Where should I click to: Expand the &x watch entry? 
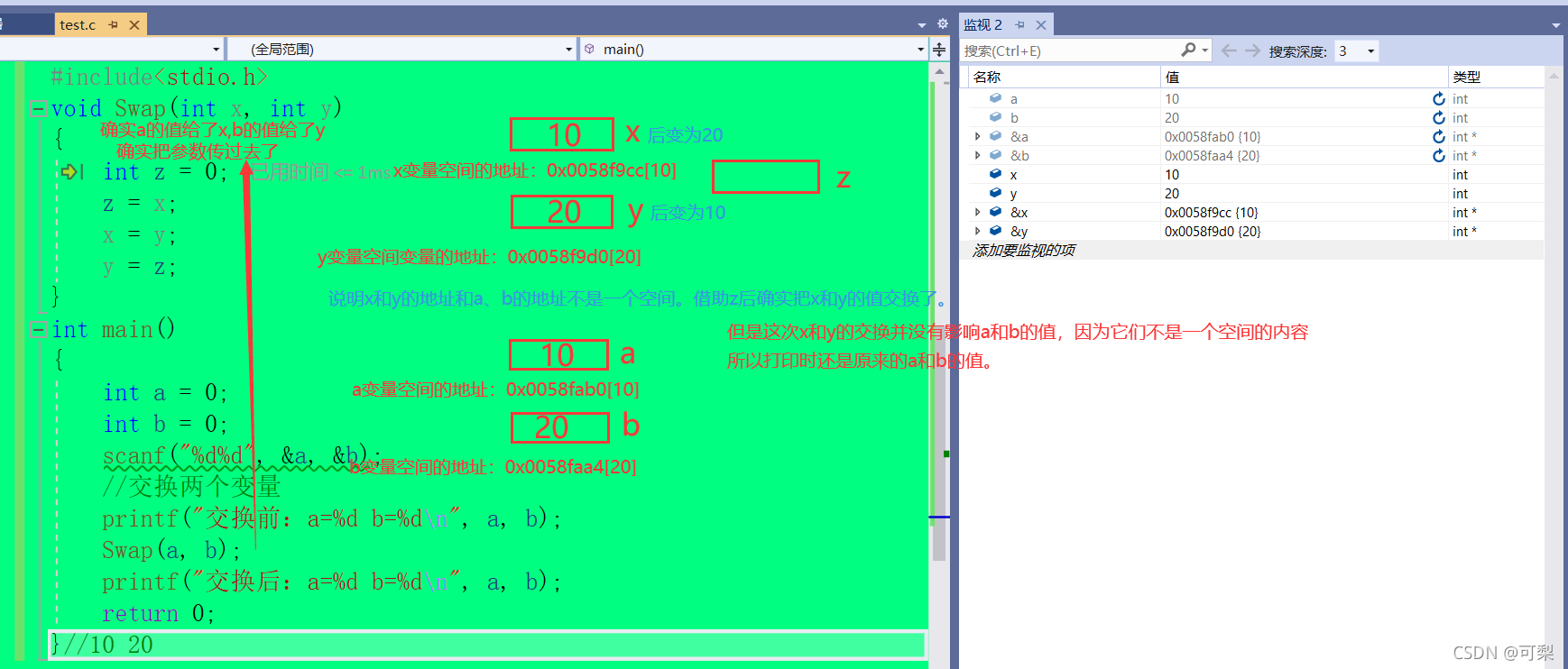tap(978, 212)
